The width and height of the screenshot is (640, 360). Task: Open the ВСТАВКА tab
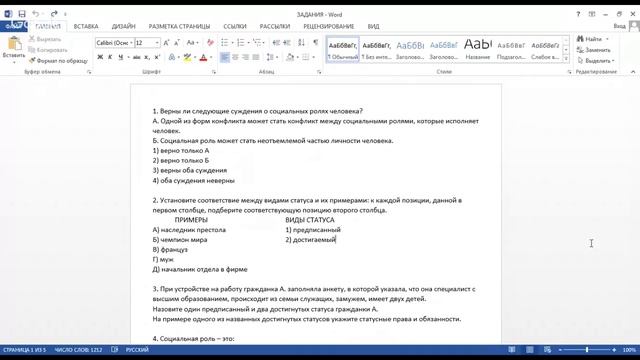tap(86, 26)
